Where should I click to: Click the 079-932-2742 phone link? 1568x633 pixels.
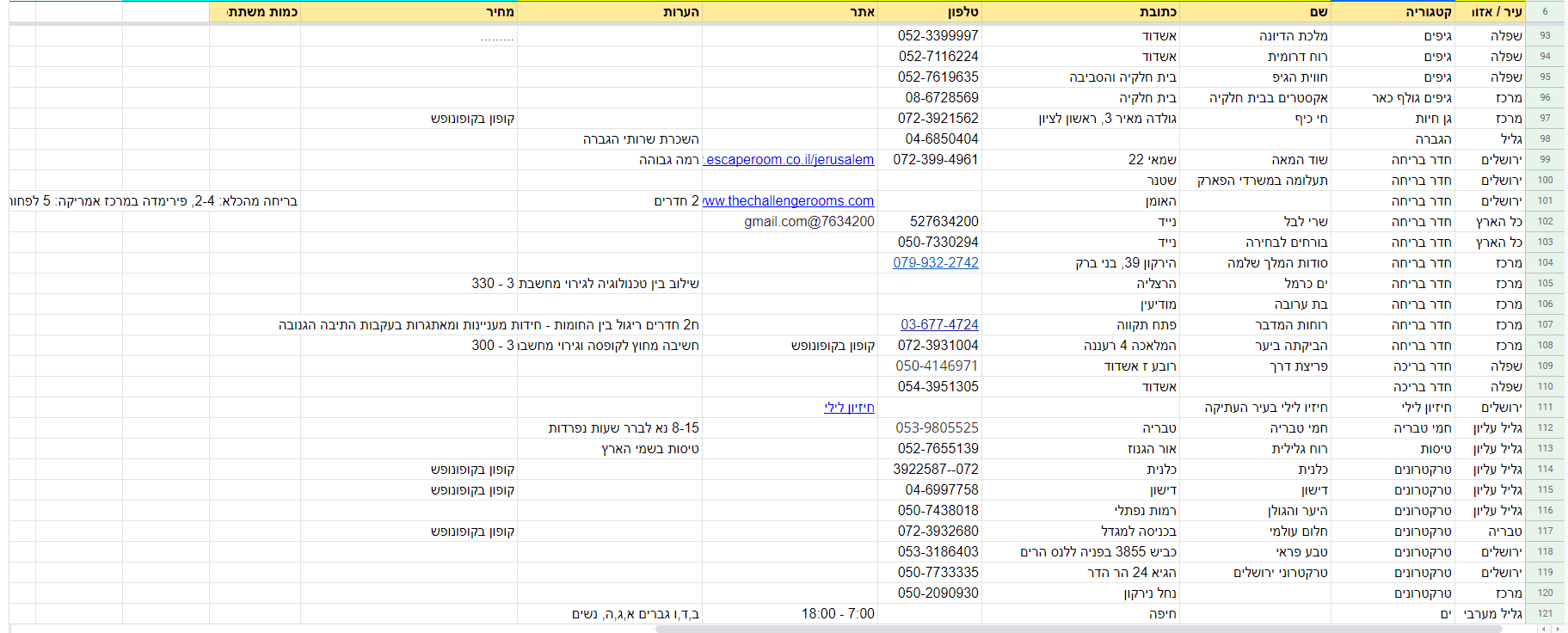tap(936, 263)
